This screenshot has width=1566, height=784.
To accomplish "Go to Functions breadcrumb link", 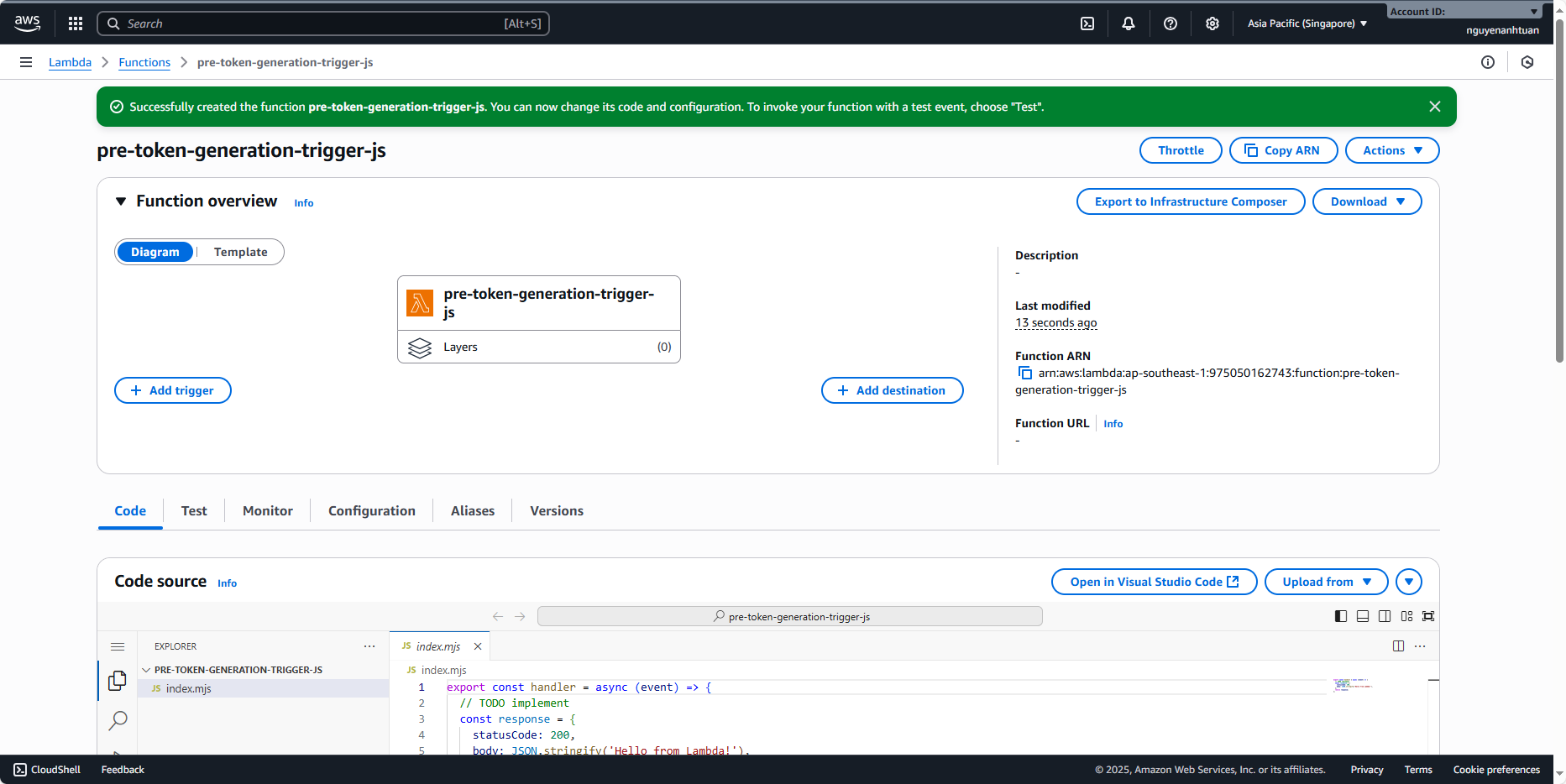I will [144, 62].
